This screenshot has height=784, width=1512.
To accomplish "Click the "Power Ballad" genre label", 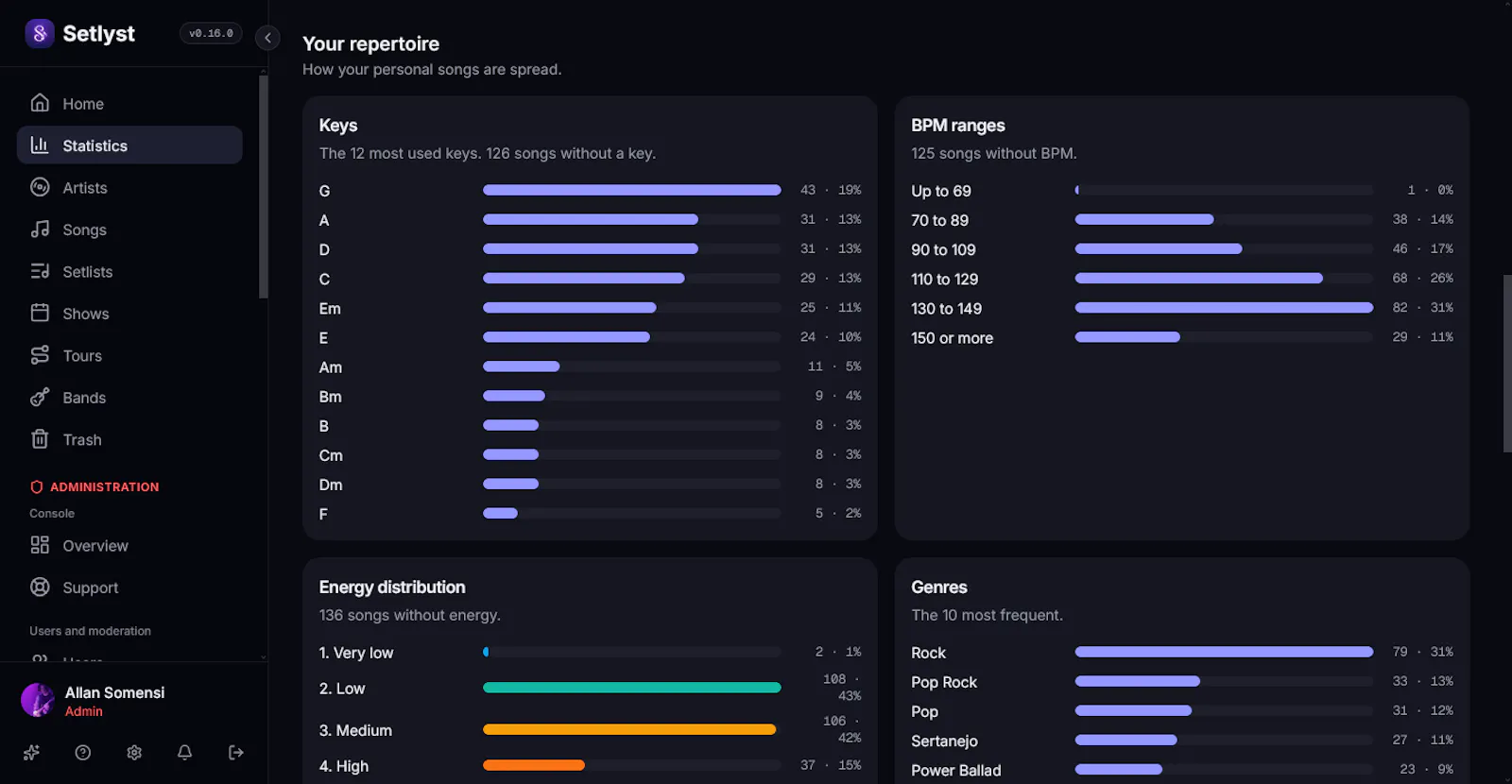I will click(955, 771).
